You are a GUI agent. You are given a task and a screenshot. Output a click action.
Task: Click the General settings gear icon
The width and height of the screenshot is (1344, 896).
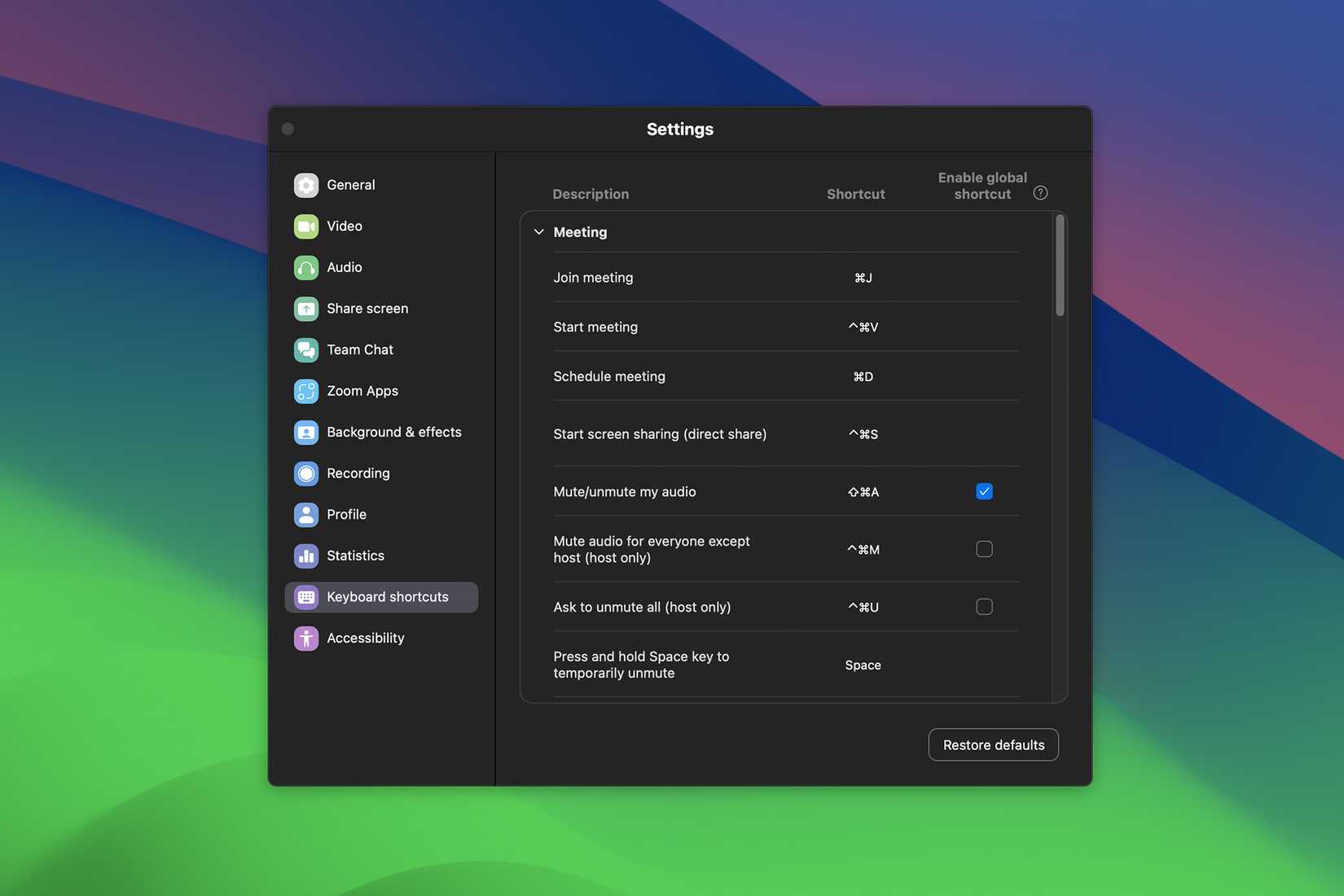306,185
